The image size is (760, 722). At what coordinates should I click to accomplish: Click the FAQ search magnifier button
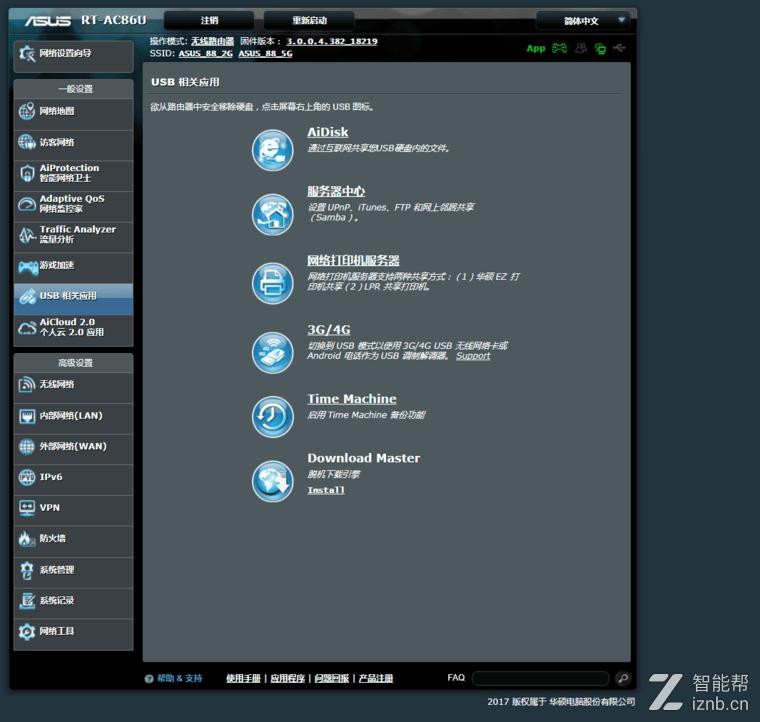(623, 678)
